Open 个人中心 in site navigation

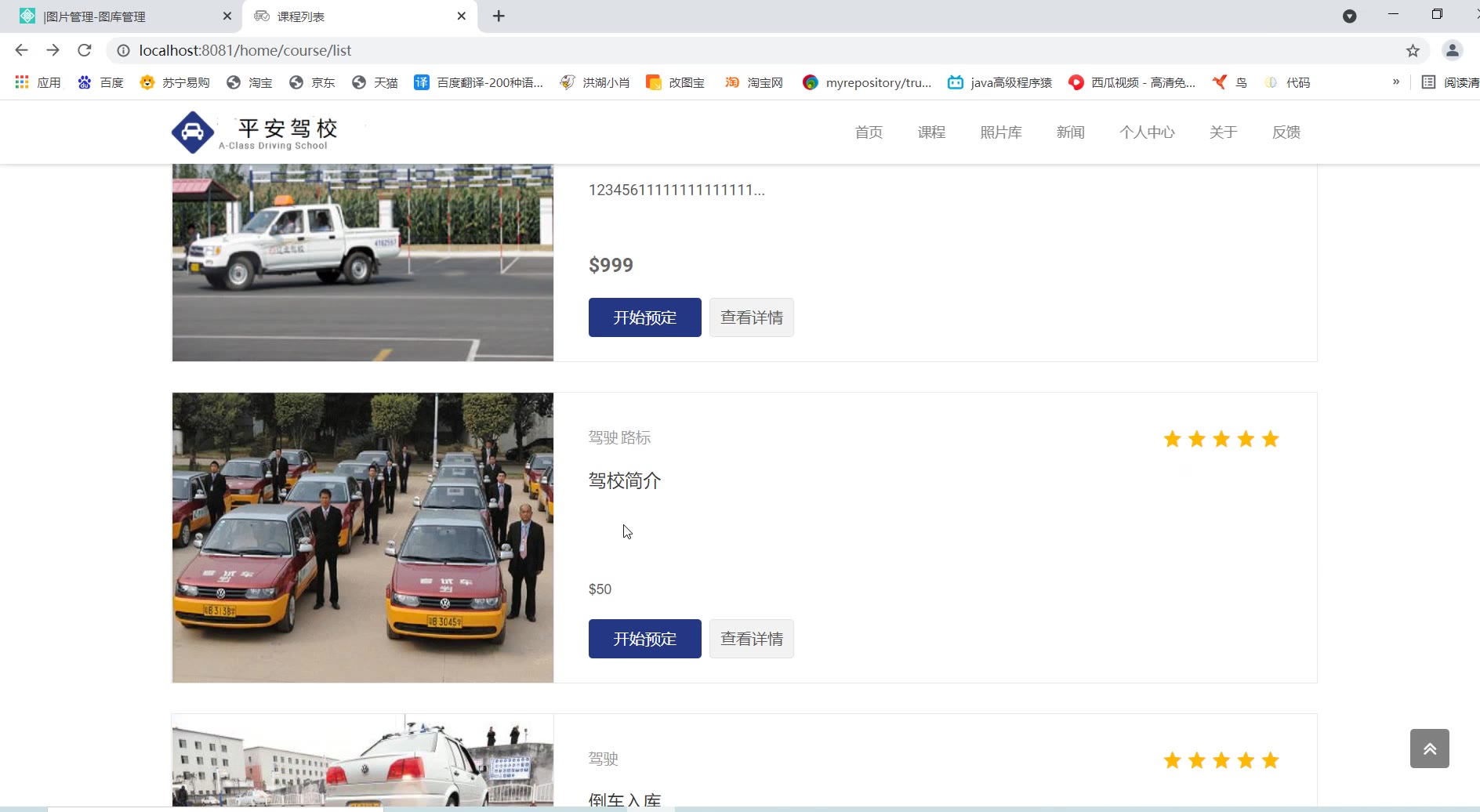click(1147, 132)
